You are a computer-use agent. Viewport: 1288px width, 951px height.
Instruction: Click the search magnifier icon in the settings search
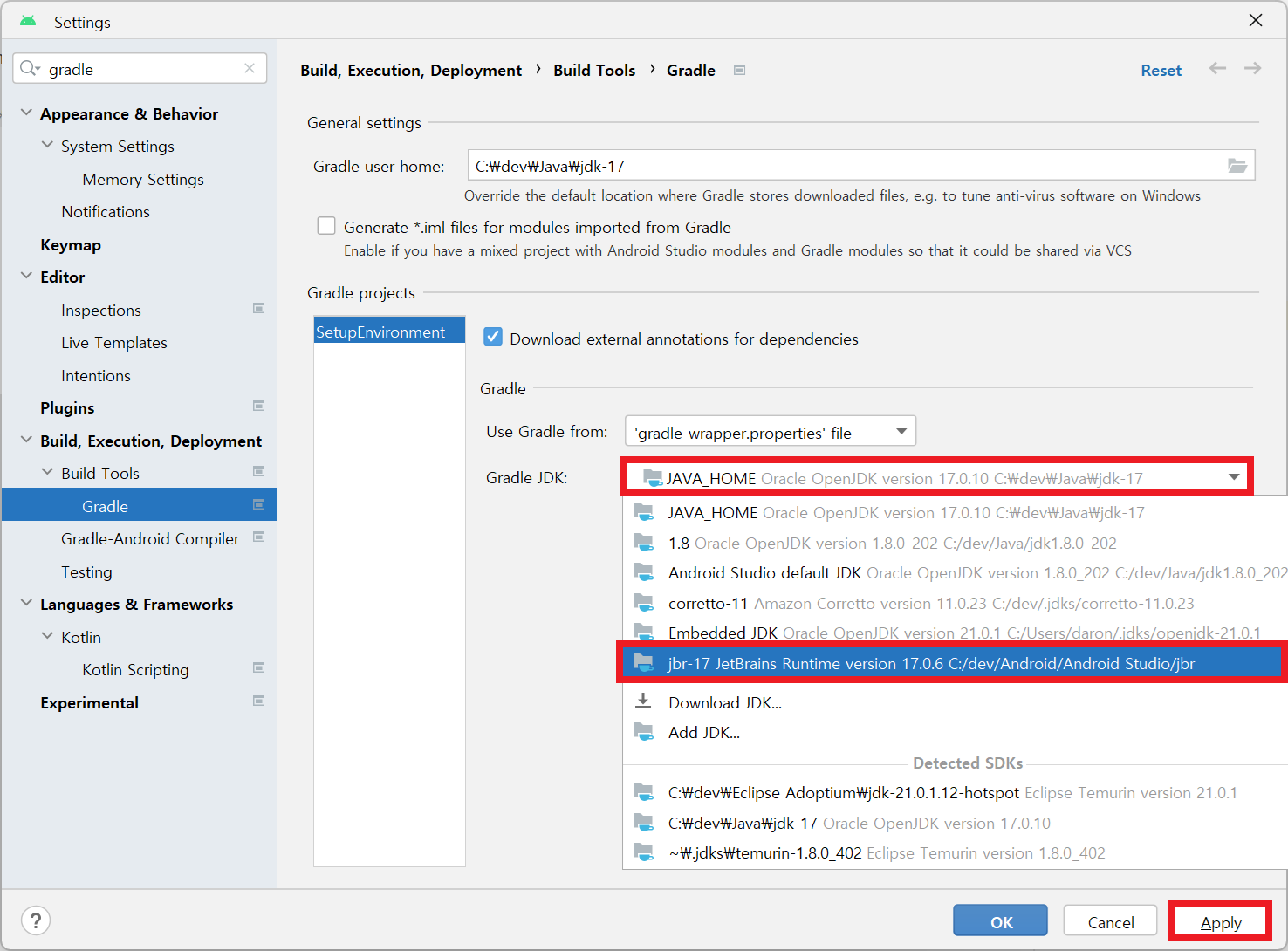[29, 68]
